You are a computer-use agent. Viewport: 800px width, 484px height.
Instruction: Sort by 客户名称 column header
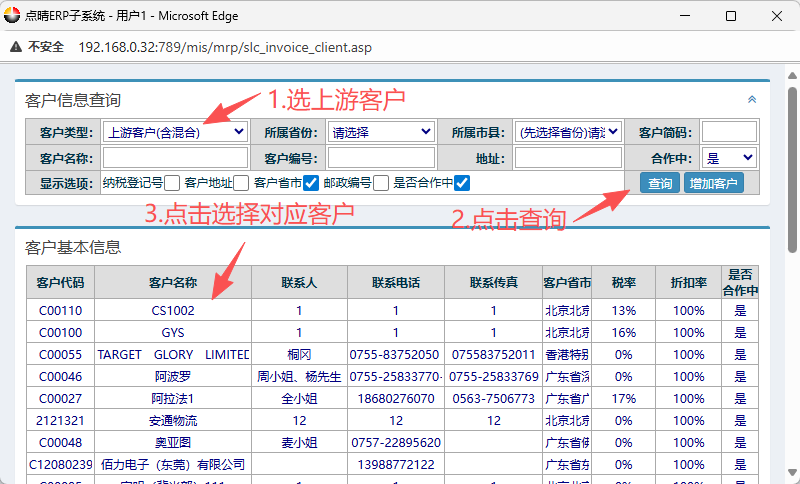pos(173,283)
